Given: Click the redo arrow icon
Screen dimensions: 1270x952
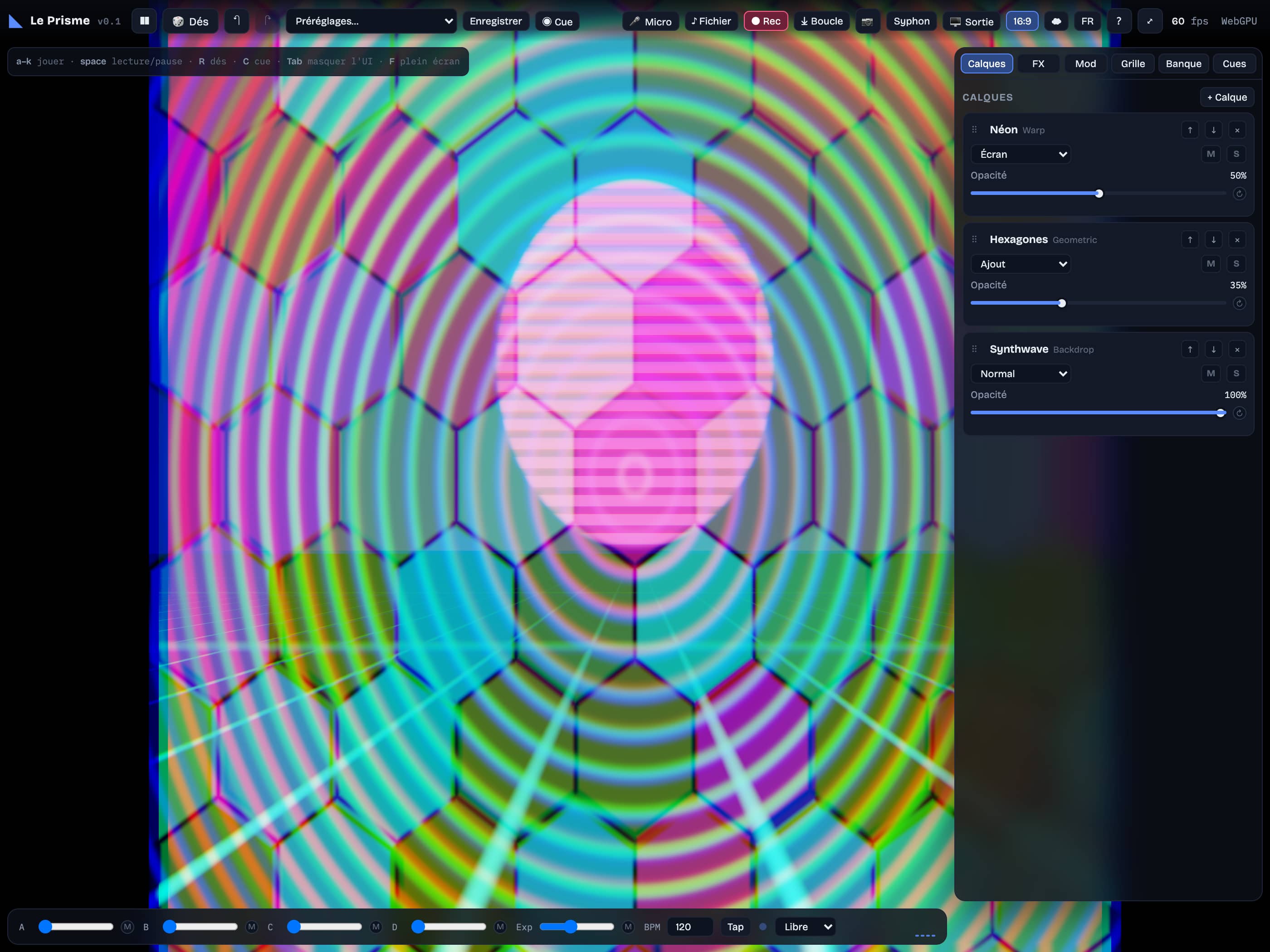Looking at the screenshot, I should click(x=268, y=21).
